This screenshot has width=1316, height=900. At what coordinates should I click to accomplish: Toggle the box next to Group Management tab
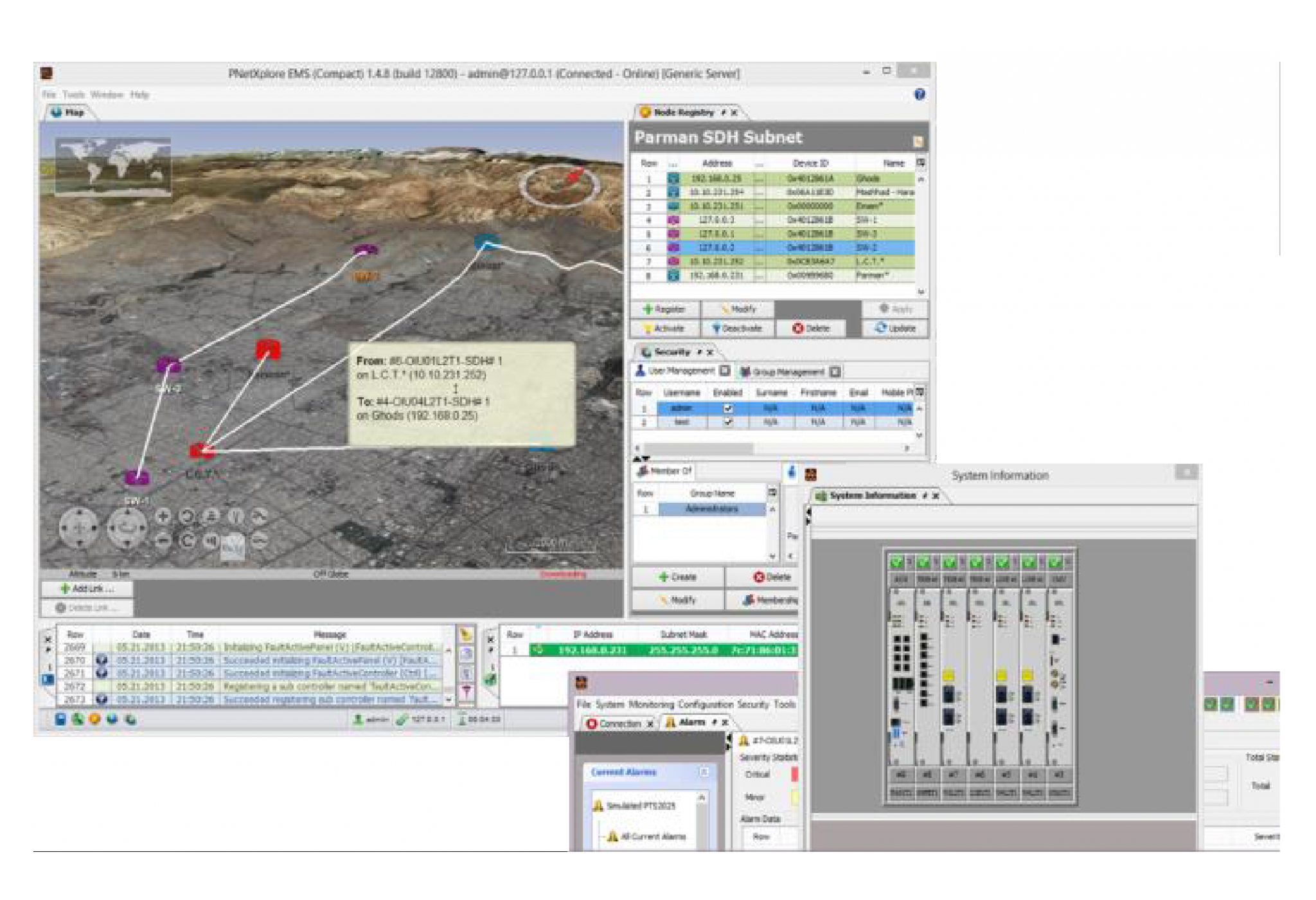(835, 372)
